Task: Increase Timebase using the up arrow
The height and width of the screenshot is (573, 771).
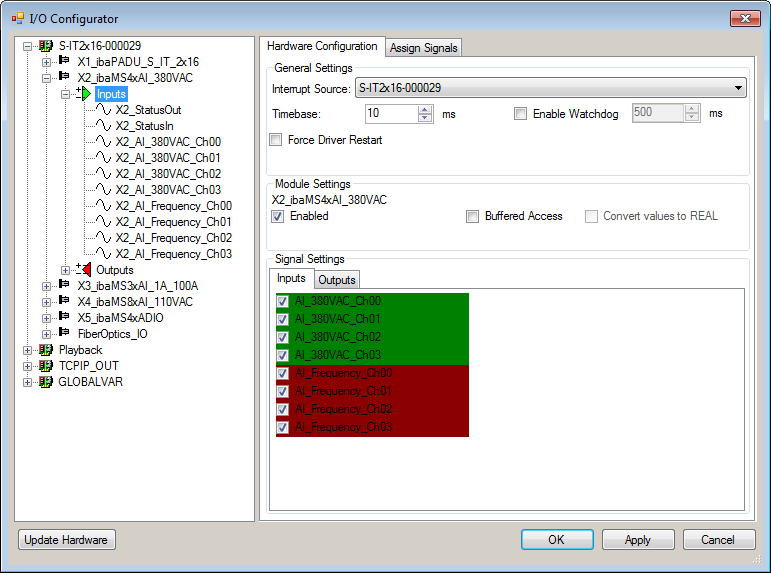Action: 425,110
